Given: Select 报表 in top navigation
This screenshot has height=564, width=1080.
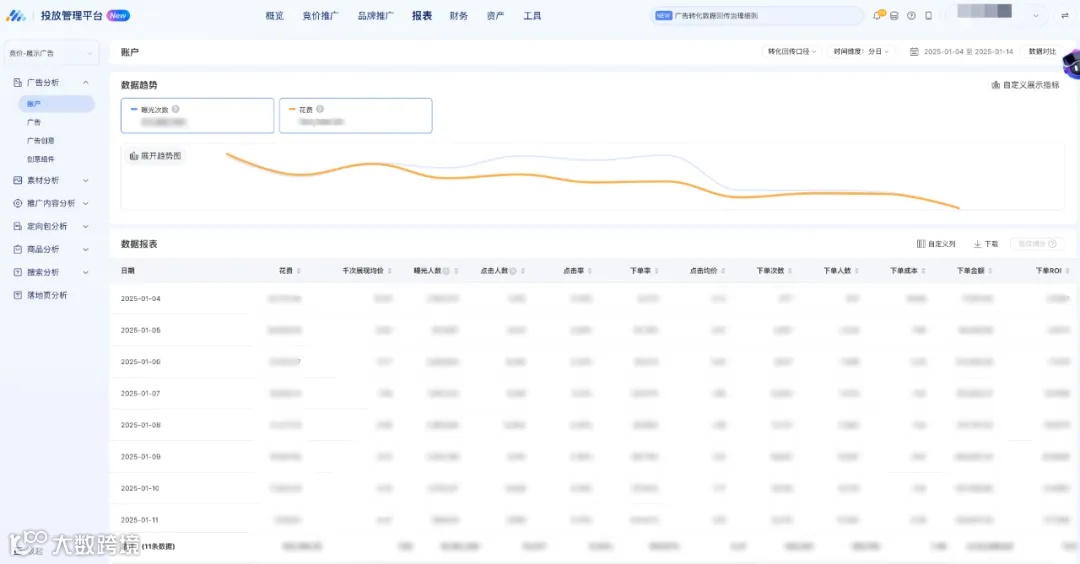Looking at the screenshot, I should 422,16.
